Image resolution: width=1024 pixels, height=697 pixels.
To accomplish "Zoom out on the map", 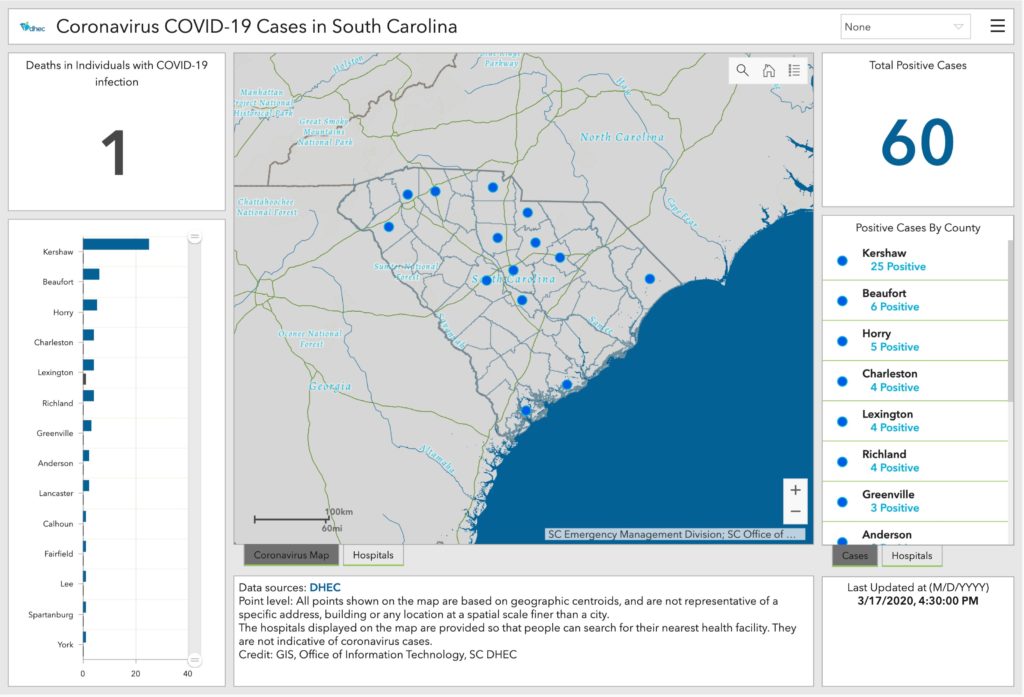I will pyautogui.click(x=795, y=512).
